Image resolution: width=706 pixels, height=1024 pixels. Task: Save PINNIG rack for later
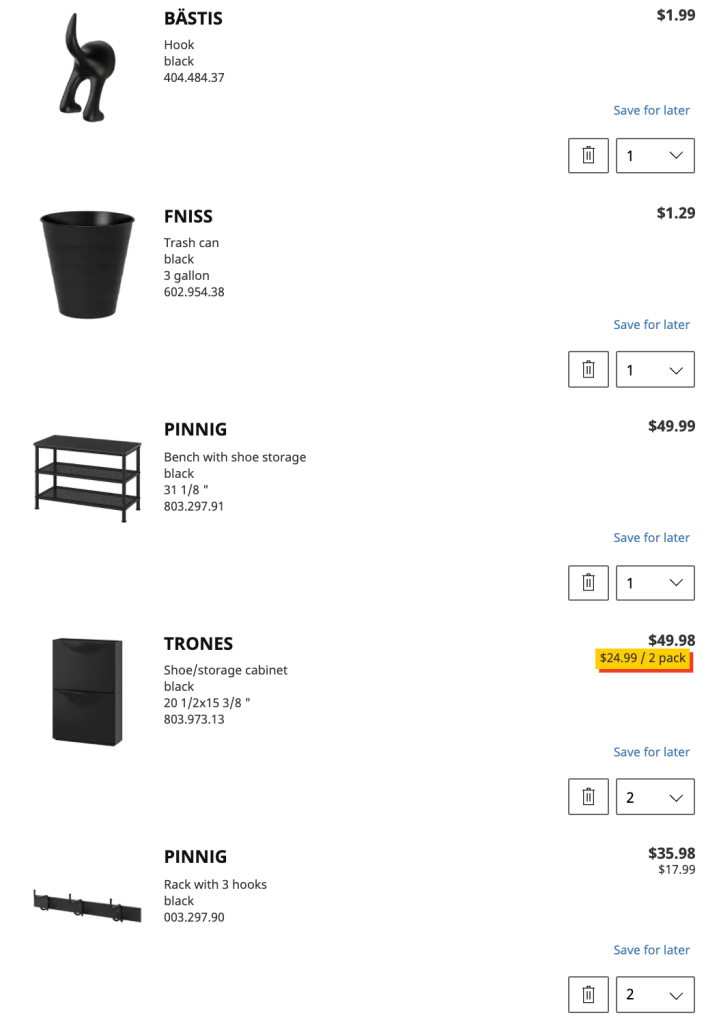[651, 949]
